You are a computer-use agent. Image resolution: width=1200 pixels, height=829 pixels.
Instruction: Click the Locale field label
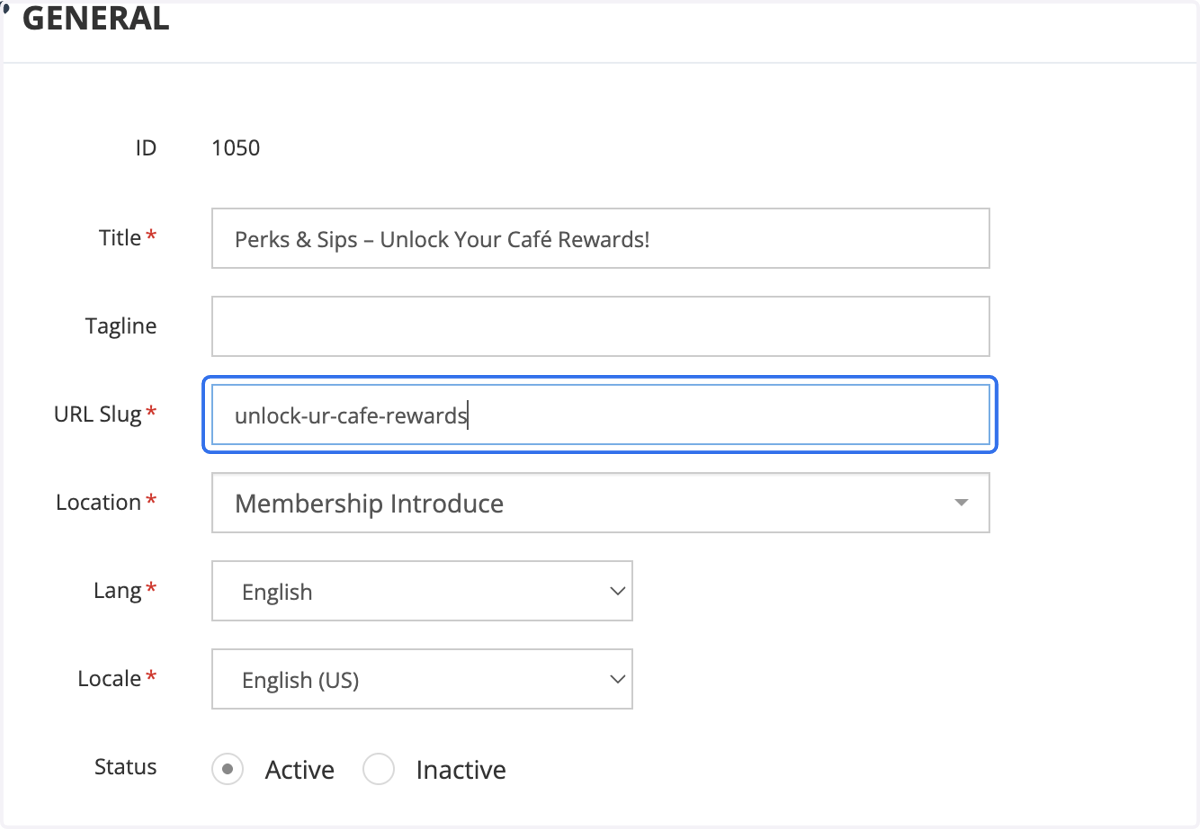(x=109, y=679)
